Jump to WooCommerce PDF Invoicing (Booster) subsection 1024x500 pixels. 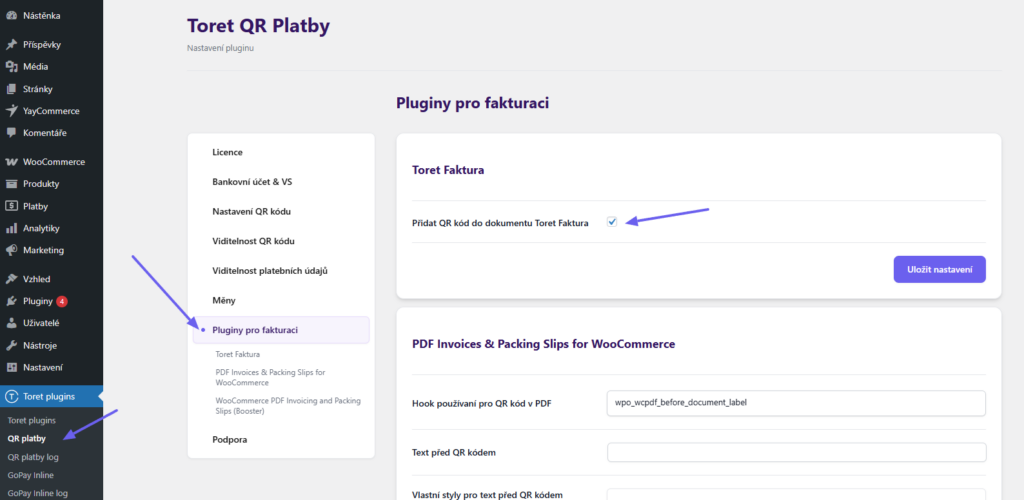click(x=288, y=406)
